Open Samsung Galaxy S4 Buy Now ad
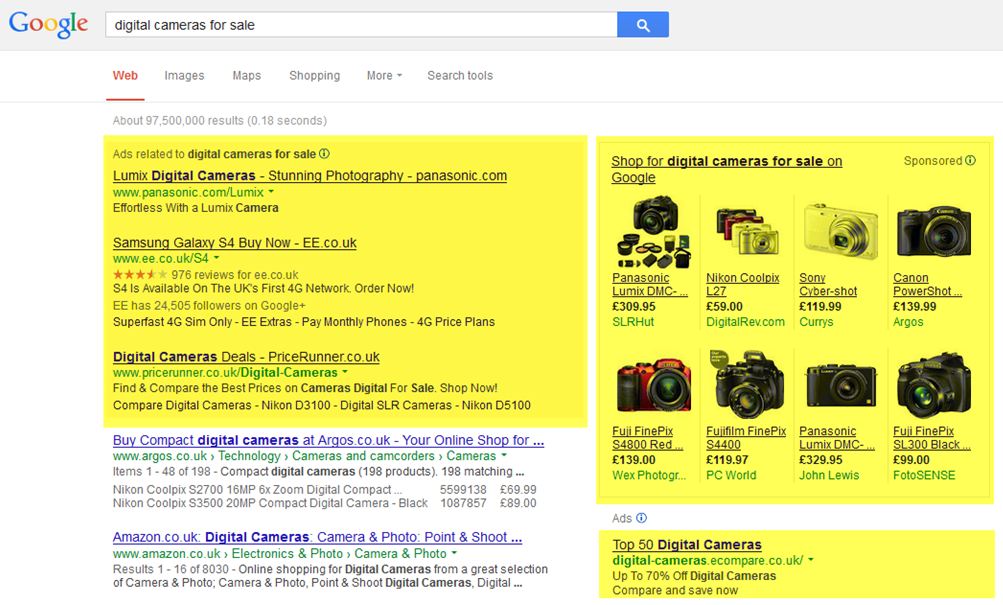Viewport: 1003px width, 605px height. pyautogui.click(x=235, y=242)
